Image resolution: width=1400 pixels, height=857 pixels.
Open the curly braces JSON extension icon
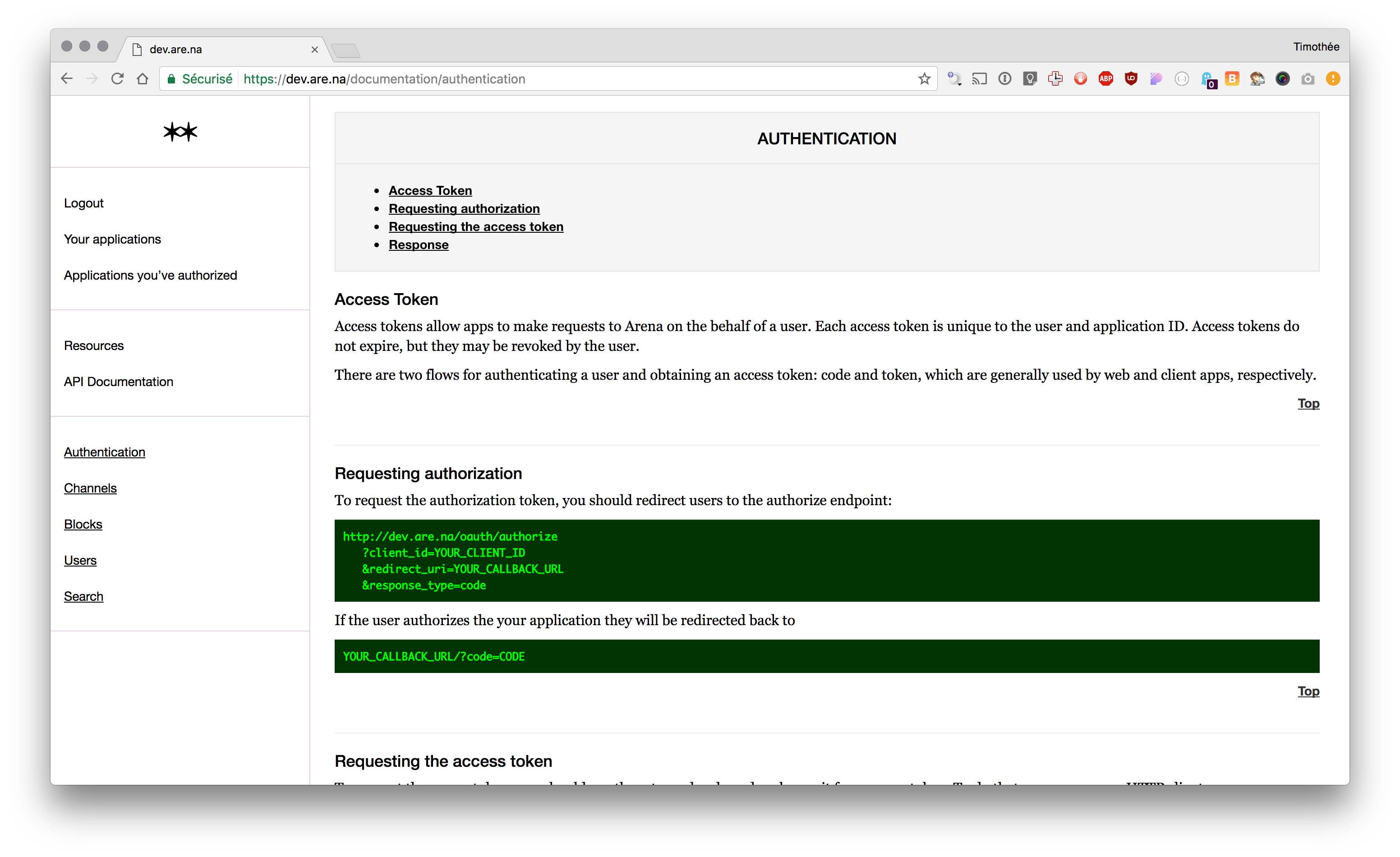click(1182, 78)
